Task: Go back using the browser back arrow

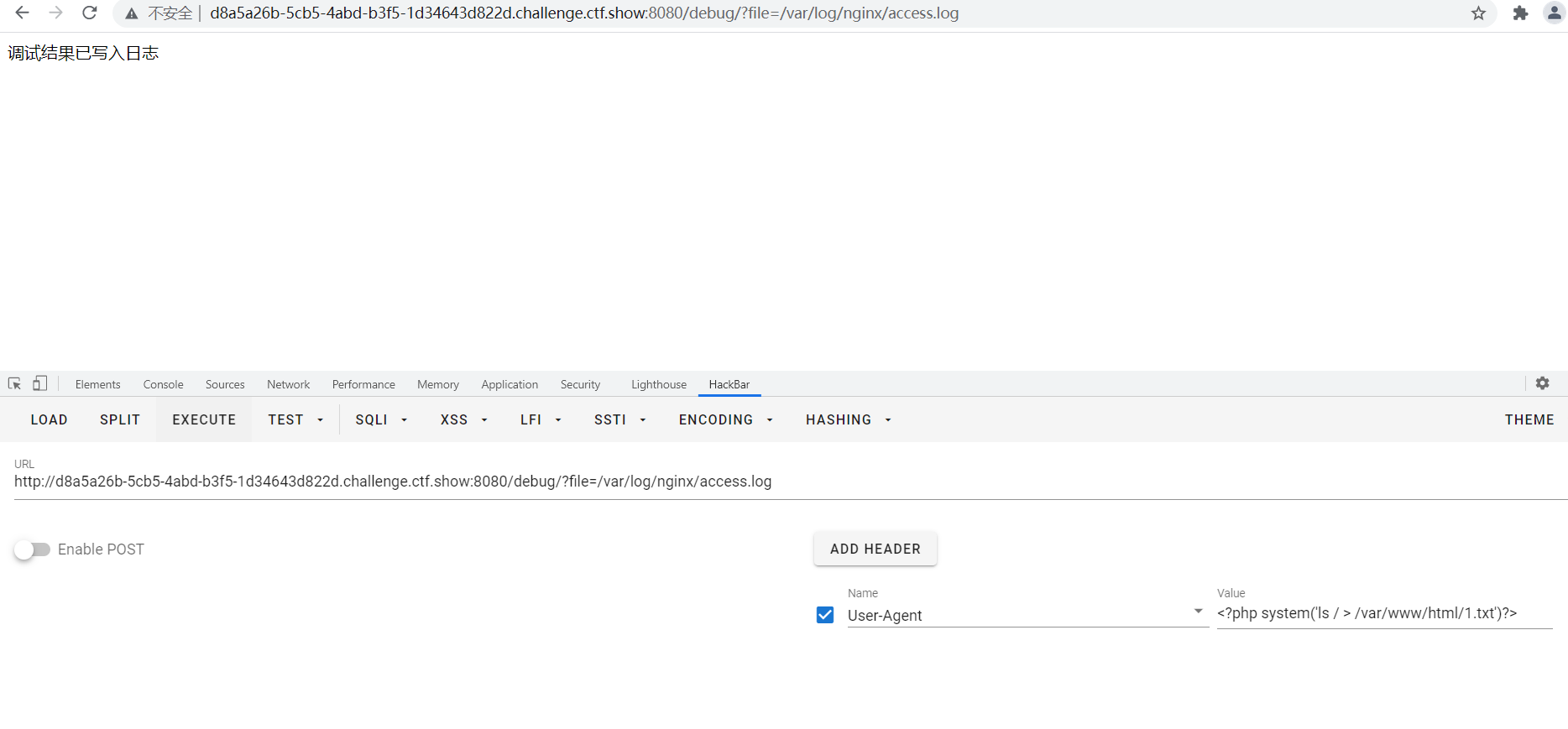Action: pyautogui.click(x=23, y=13)
